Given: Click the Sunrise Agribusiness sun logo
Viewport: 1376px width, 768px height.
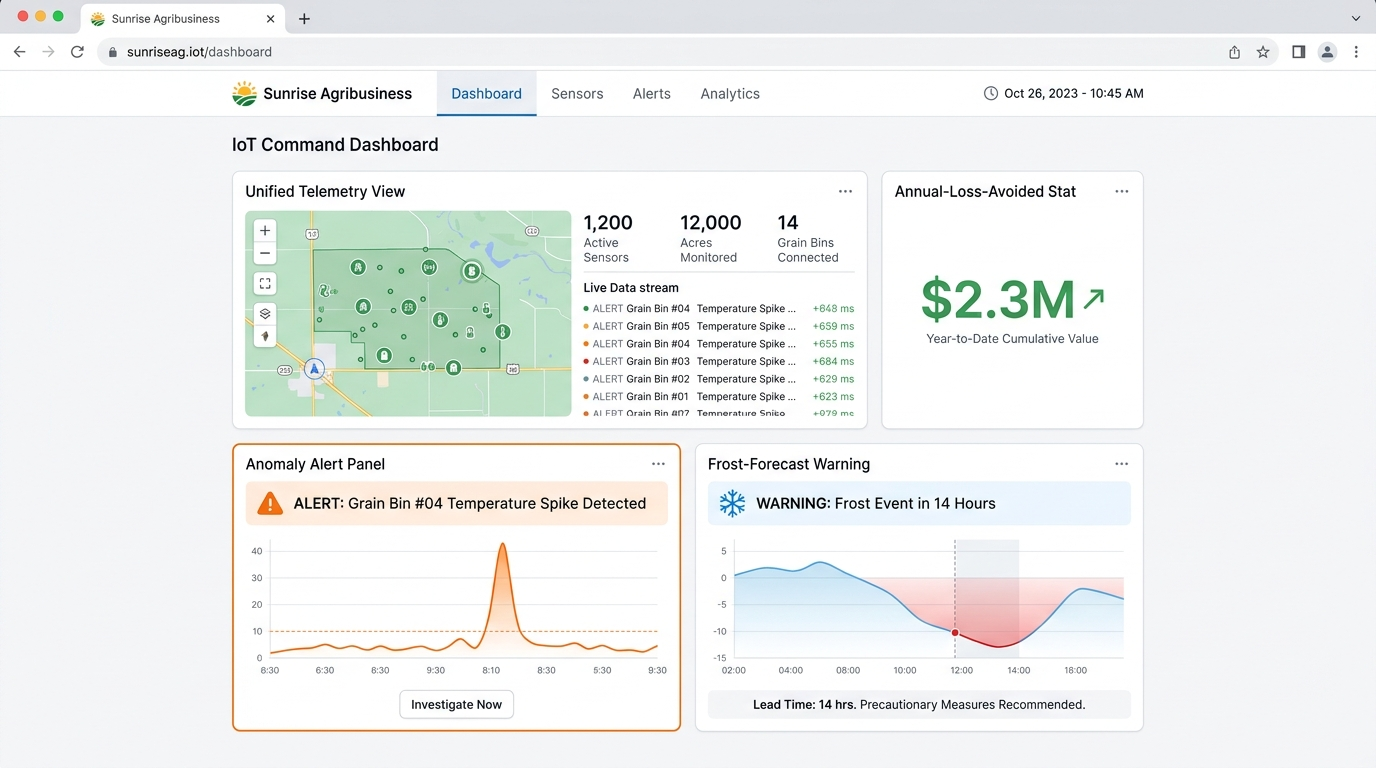Looking at the screenshot, I should coord(244,94).
